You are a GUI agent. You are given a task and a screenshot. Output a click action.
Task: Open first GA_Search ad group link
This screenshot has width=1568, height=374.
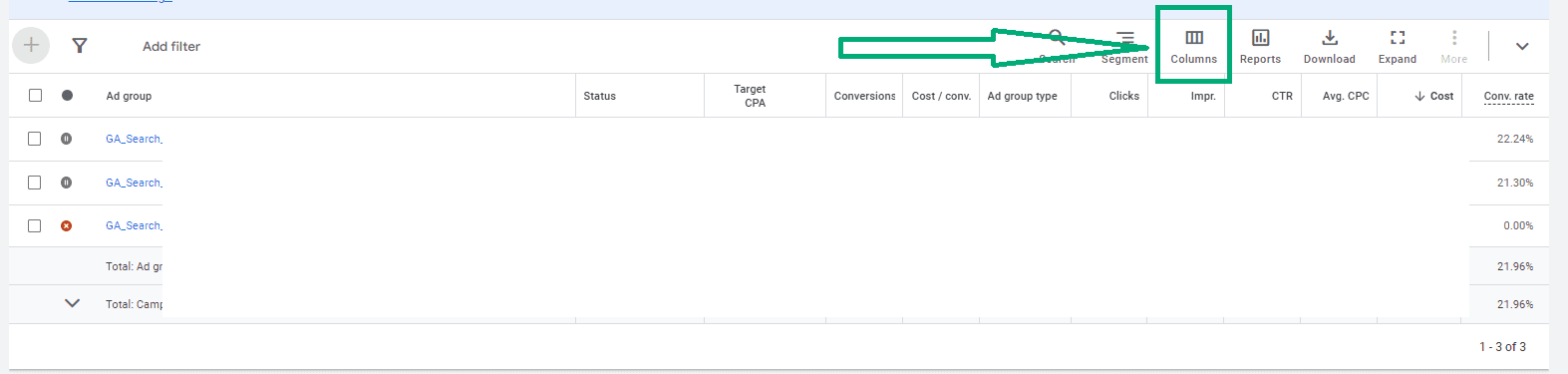(134, 139)
